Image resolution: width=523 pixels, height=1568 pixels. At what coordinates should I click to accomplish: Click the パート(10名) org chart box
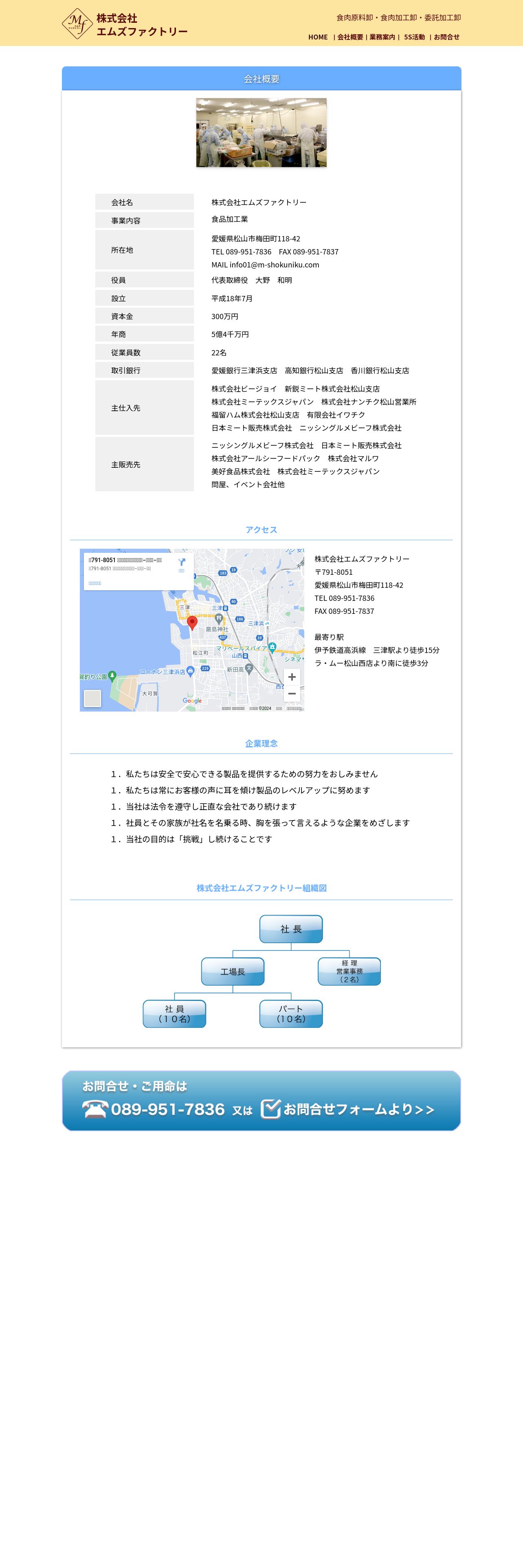point(291,1014)
